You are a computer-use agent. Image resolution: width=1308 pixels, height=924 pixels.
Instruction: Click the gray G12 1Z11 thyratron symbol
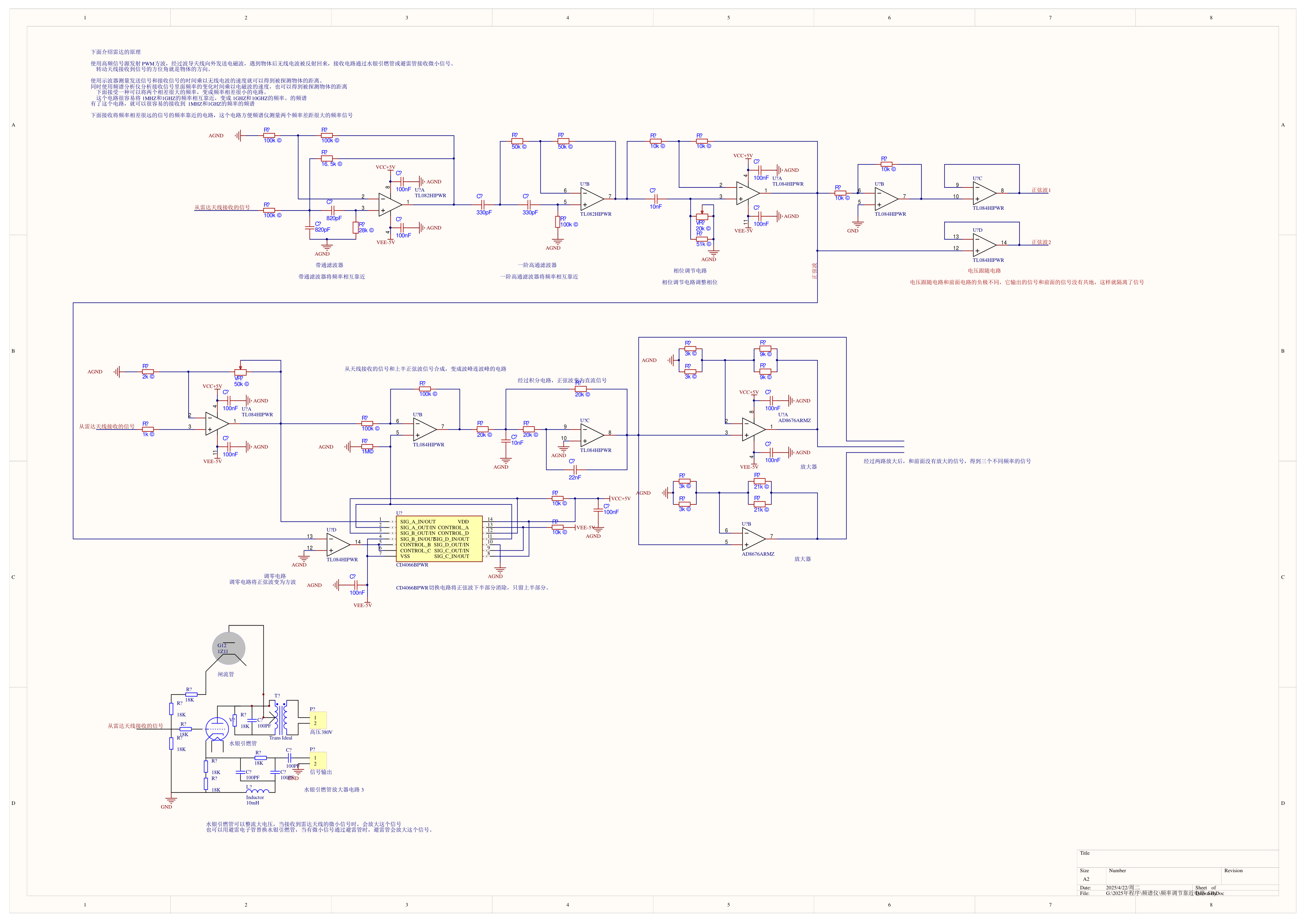click(228, 648)
